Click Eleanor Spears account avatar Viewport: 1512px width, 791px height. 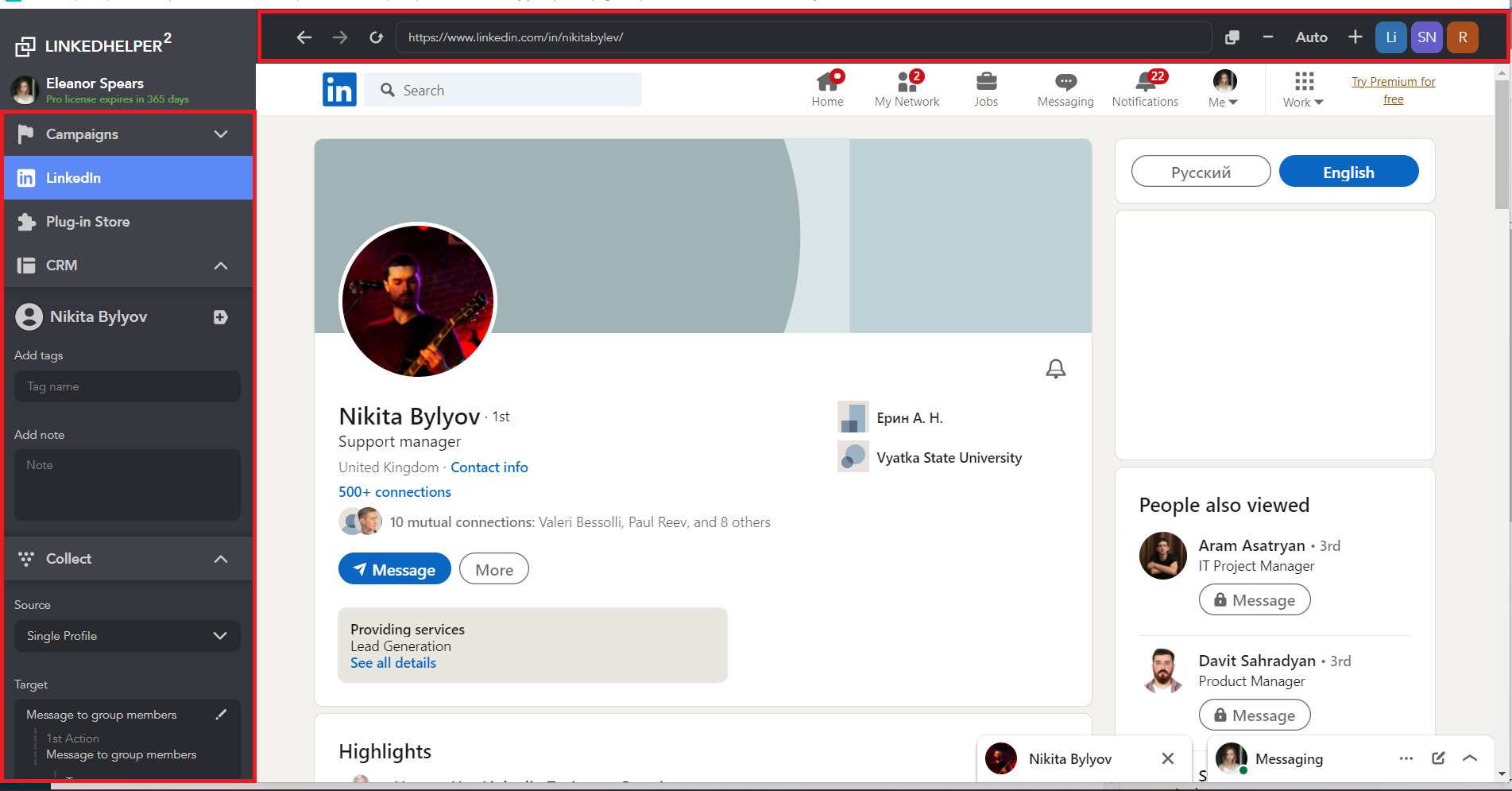pos(25,90)
